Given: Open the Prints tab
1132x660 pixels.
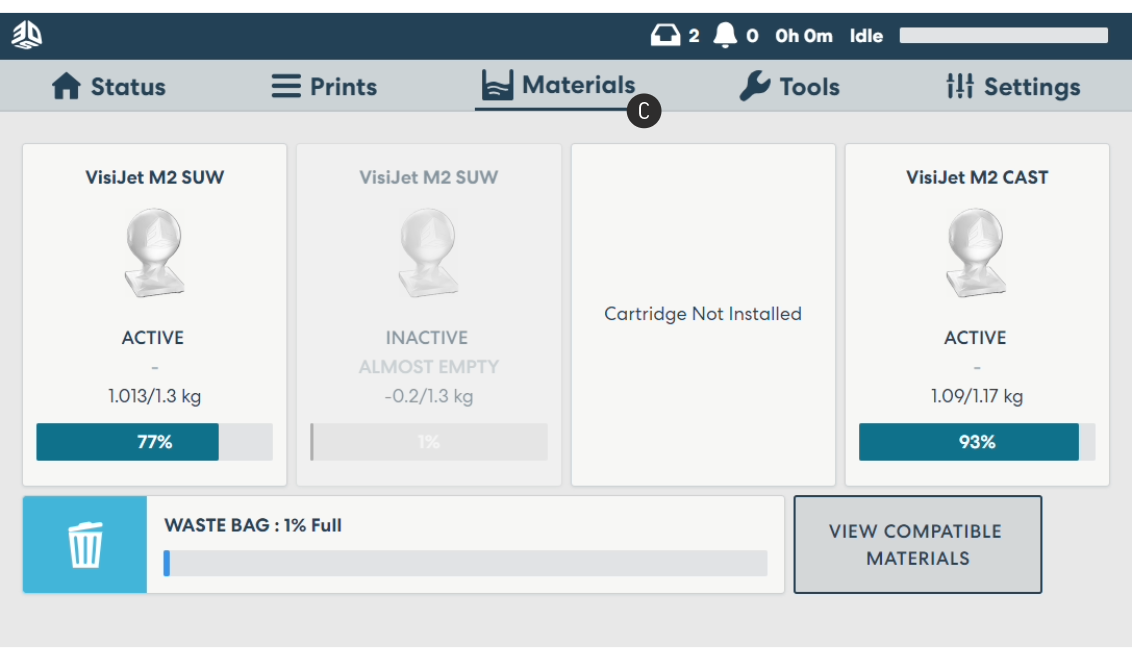Looking at the screenshot, I should click(324, 87).
